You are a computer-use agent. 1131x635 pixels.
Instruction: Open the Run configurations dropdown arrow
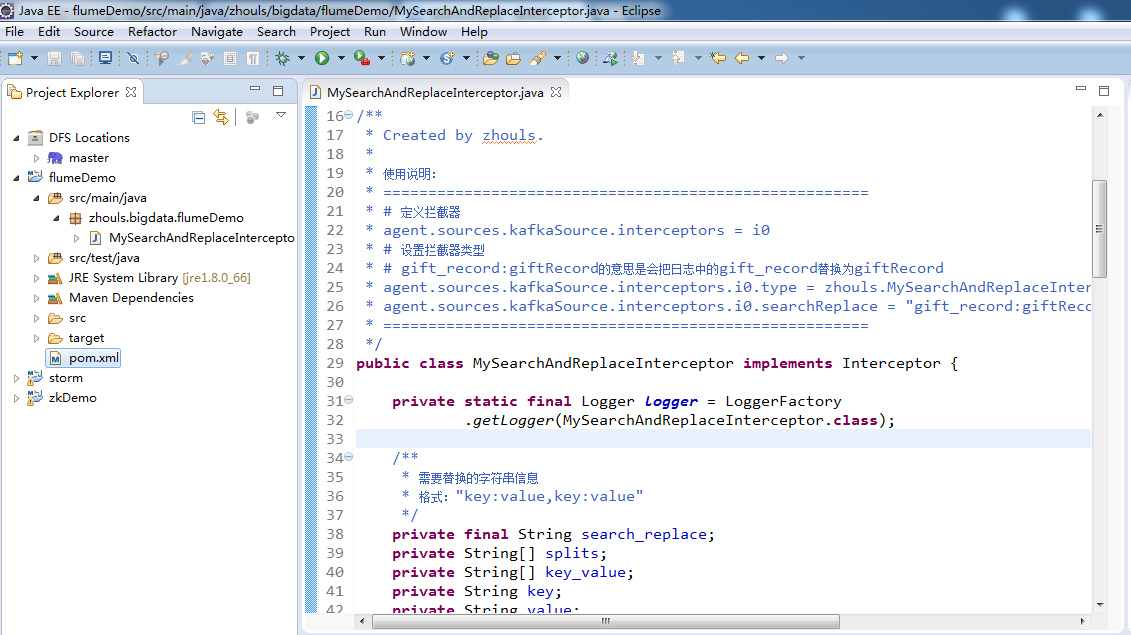341,58
